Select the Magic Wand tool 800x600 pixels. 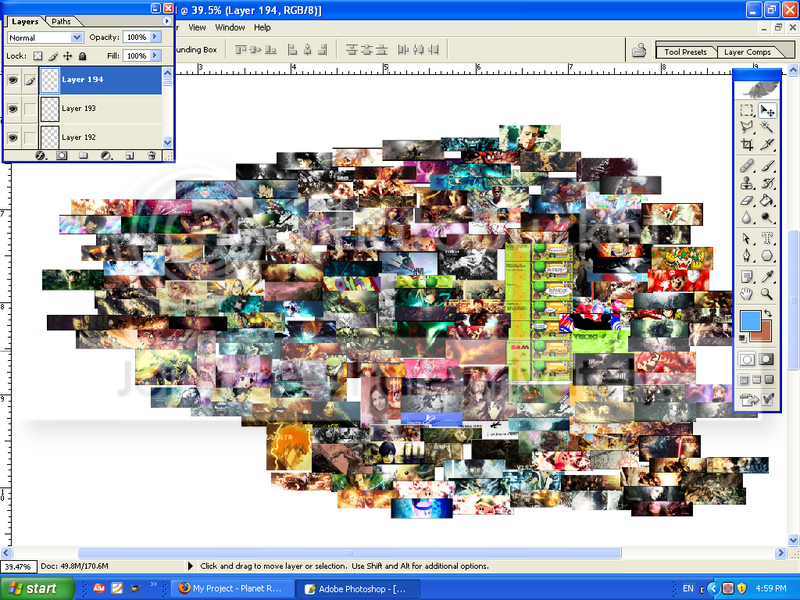767,128
